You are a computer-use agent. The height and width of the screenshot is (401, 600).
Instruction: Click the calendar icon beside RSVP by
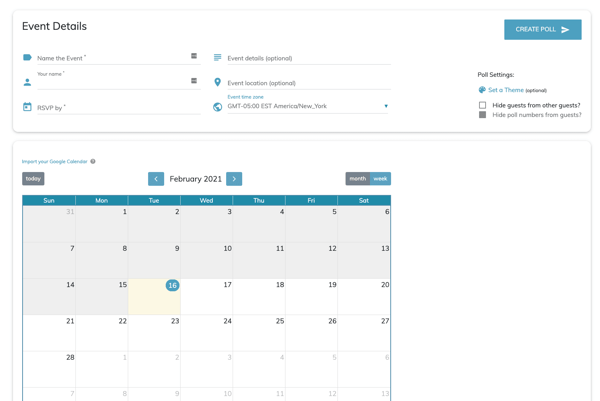coord(27,107)
